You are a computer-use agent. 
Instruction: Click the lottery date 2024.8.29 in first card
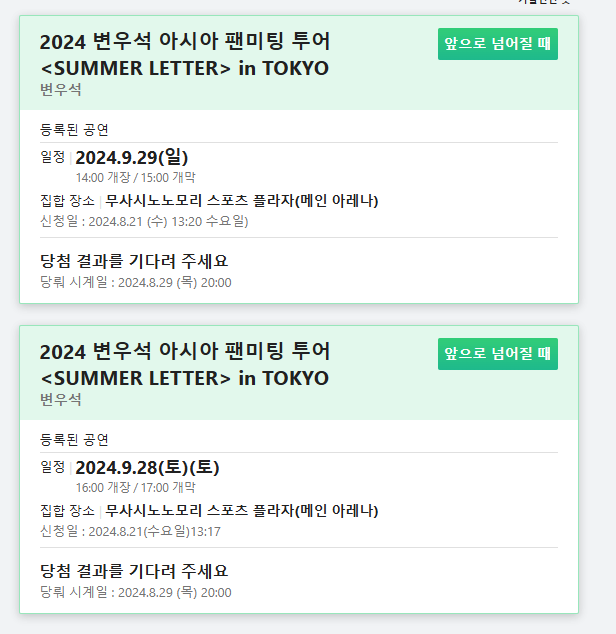point(135,282)
